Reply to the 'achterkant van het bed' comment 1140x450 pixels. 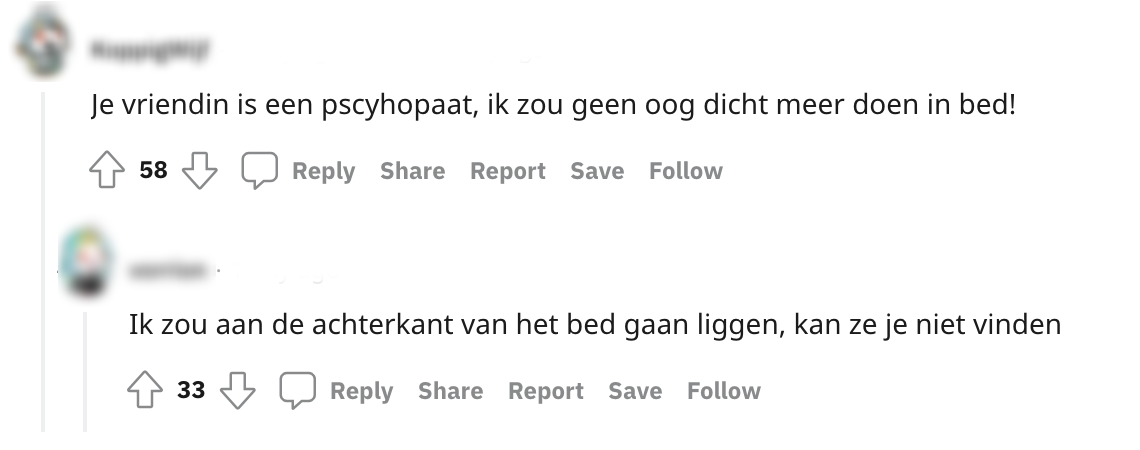tap(361, 391)
